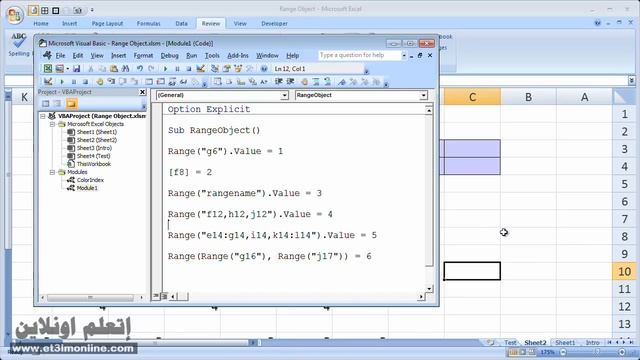This screenshot has width=640, height=360.
Task: Run the macro with the Standard toolbar play icon
Action: point(165,69)
